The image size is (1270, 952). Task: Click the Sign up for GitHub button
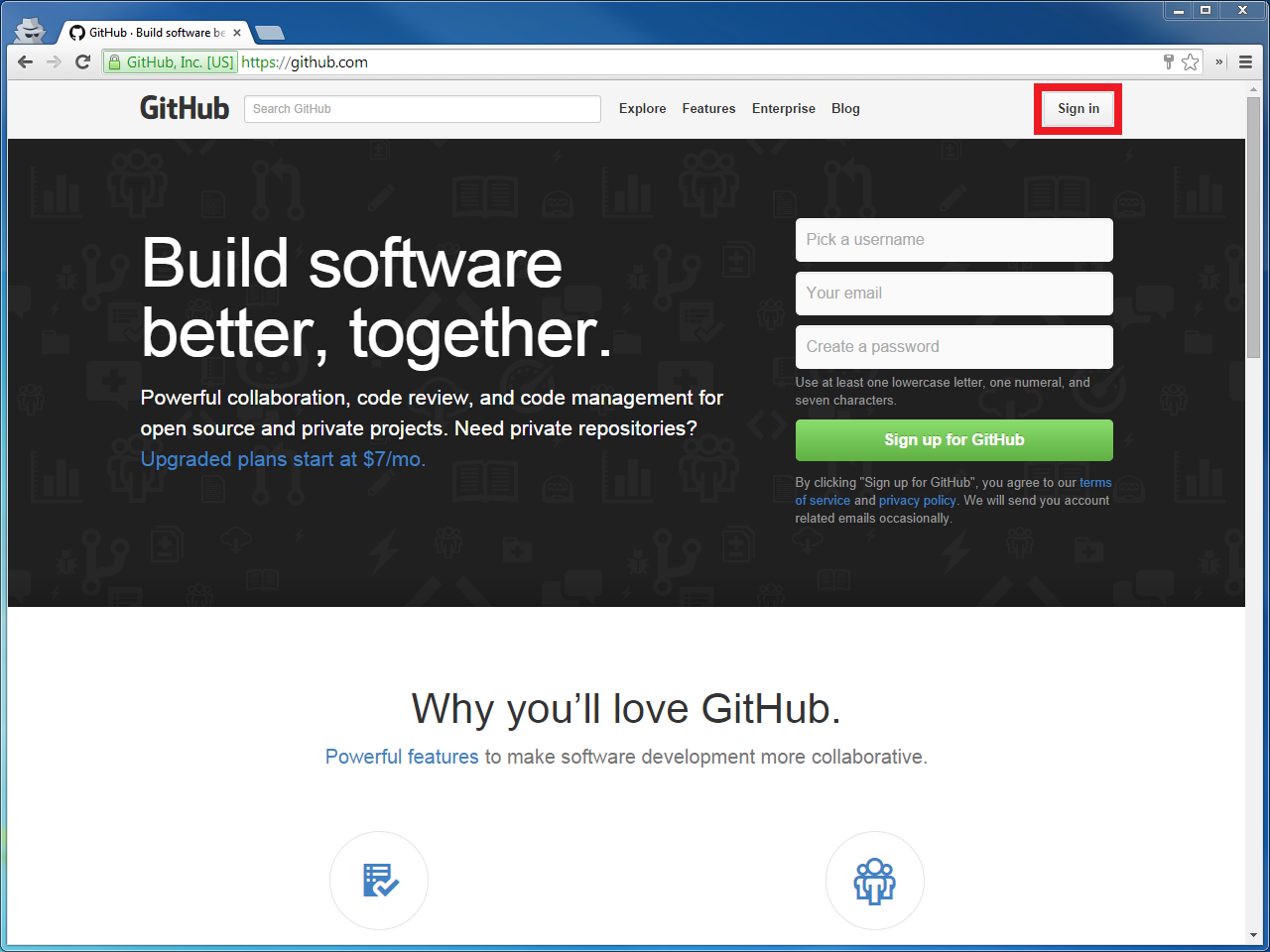(954, 440)
